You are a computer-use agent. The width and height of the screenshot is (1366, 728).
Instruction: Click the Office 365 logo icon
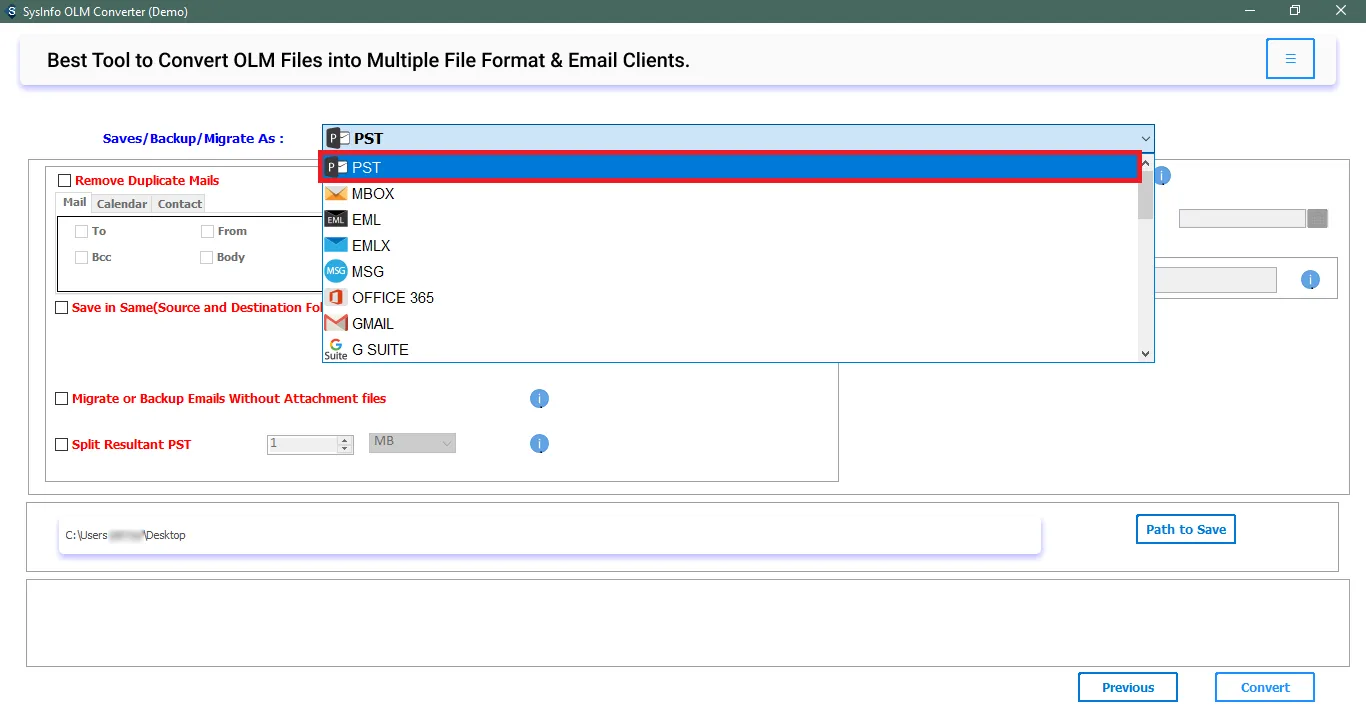[336, 298]
